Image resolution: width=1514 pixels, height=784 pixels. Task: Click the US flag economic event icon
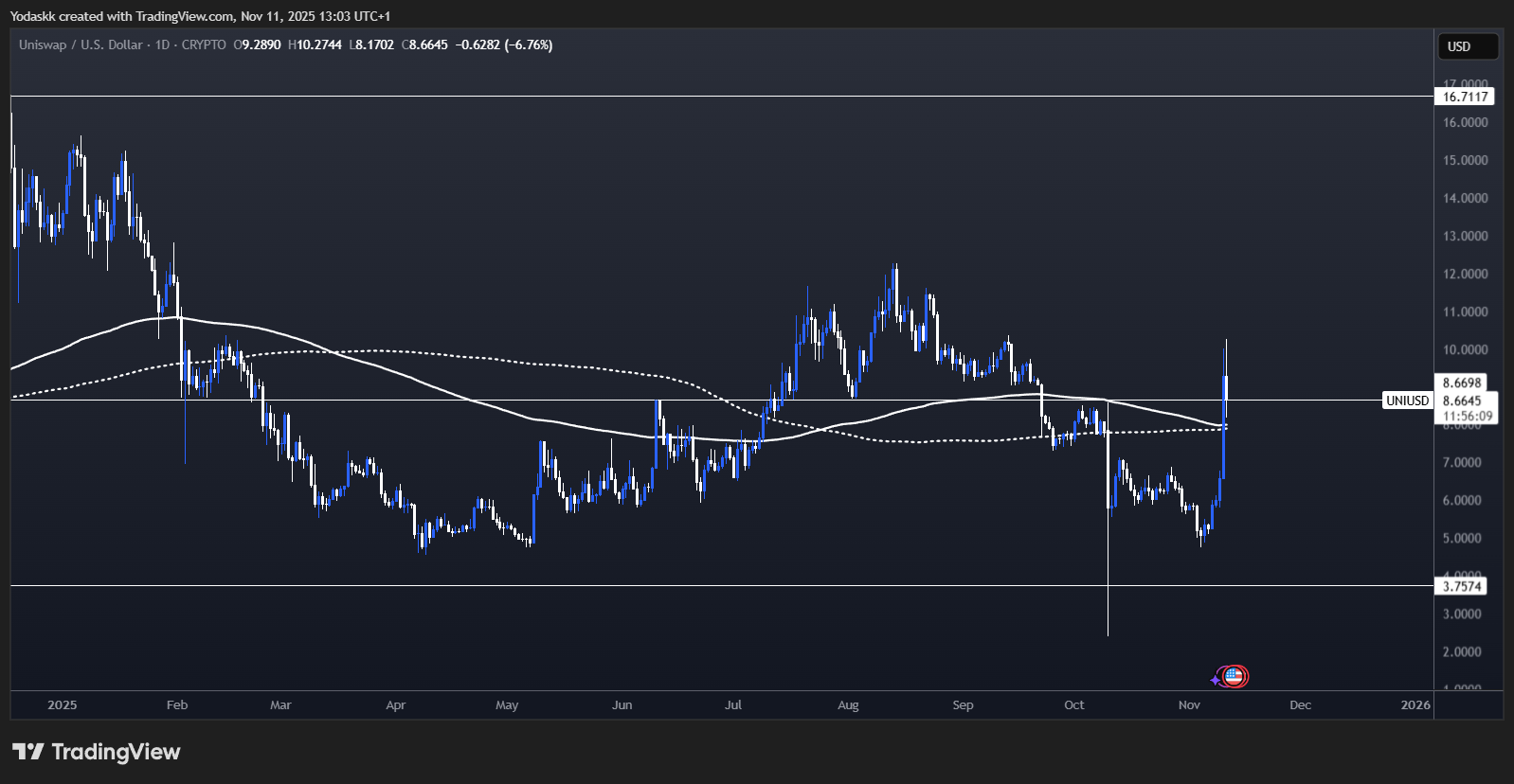[1234, 676]
